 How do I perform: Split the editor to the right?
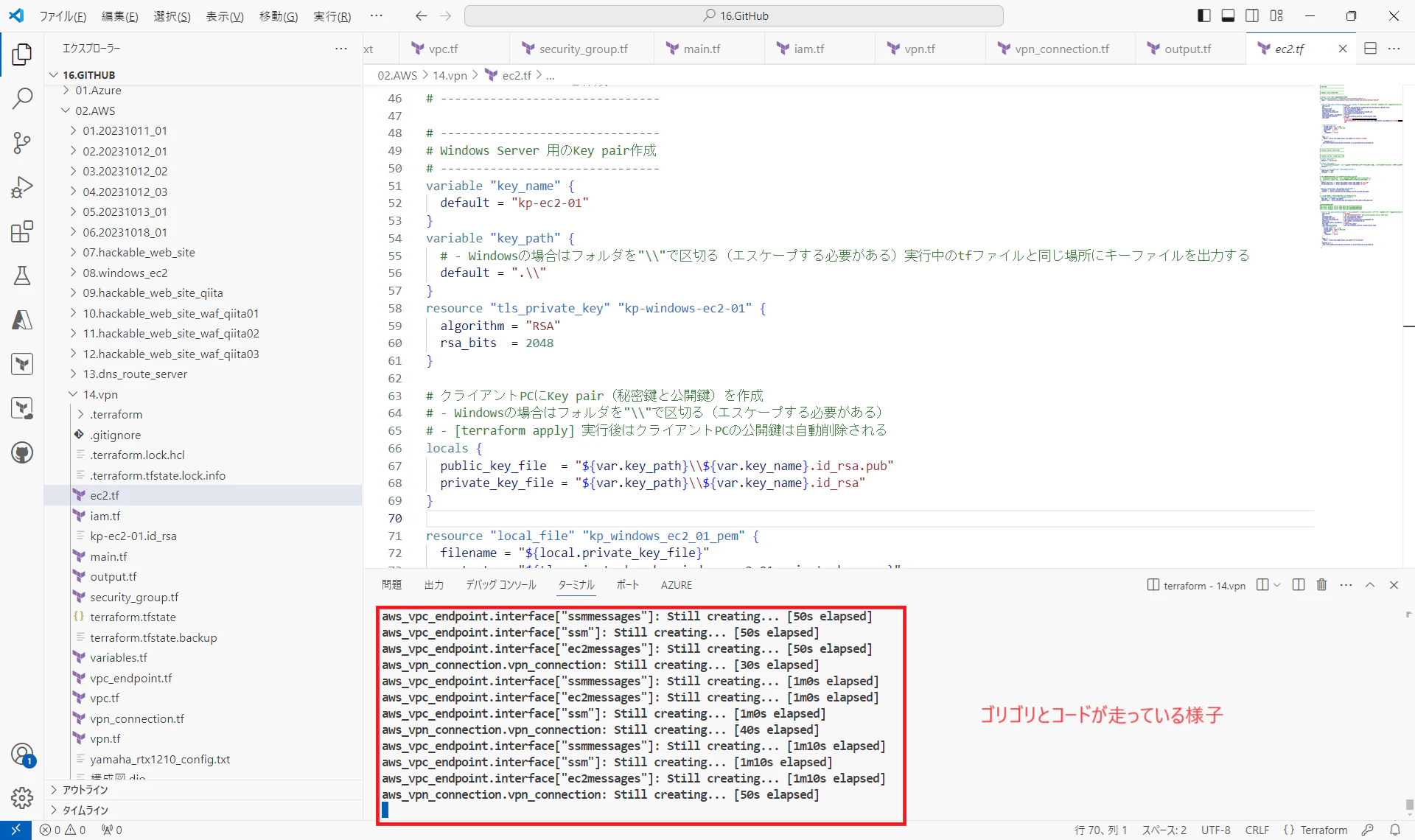[1370, 49]
